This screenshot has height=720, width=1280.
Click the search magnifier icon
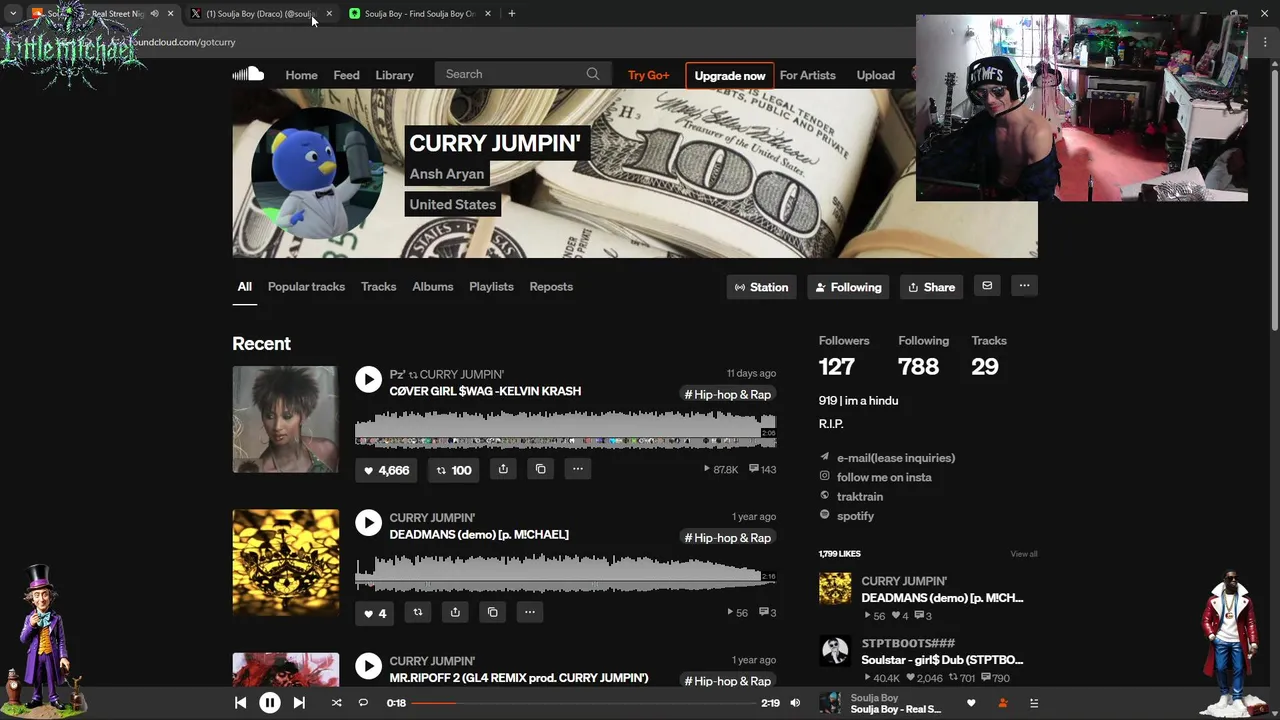(593, 74)
